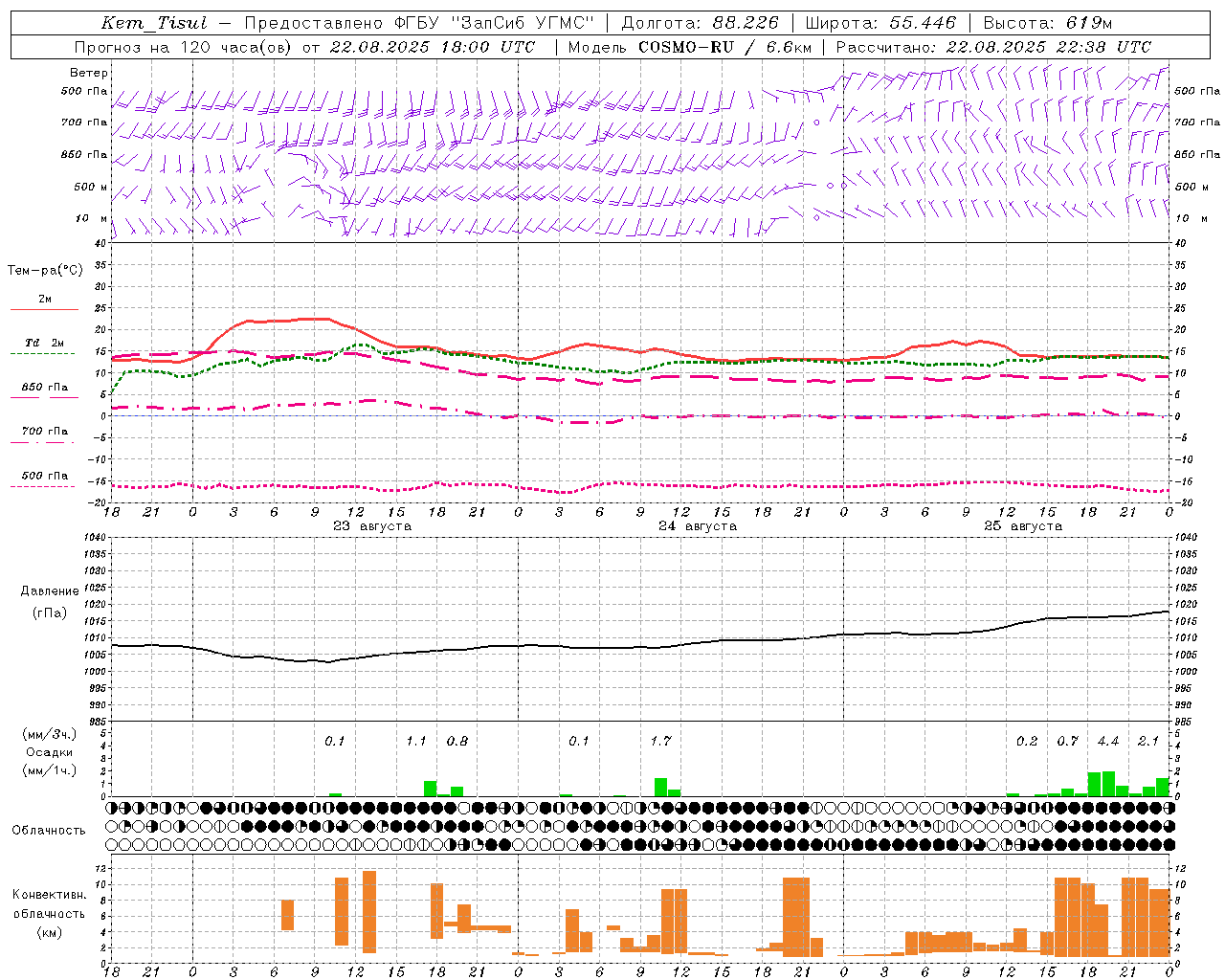
Task: Click the (мм/1ч.) hourly precipitation unit label
Action: tap(50, 770)
